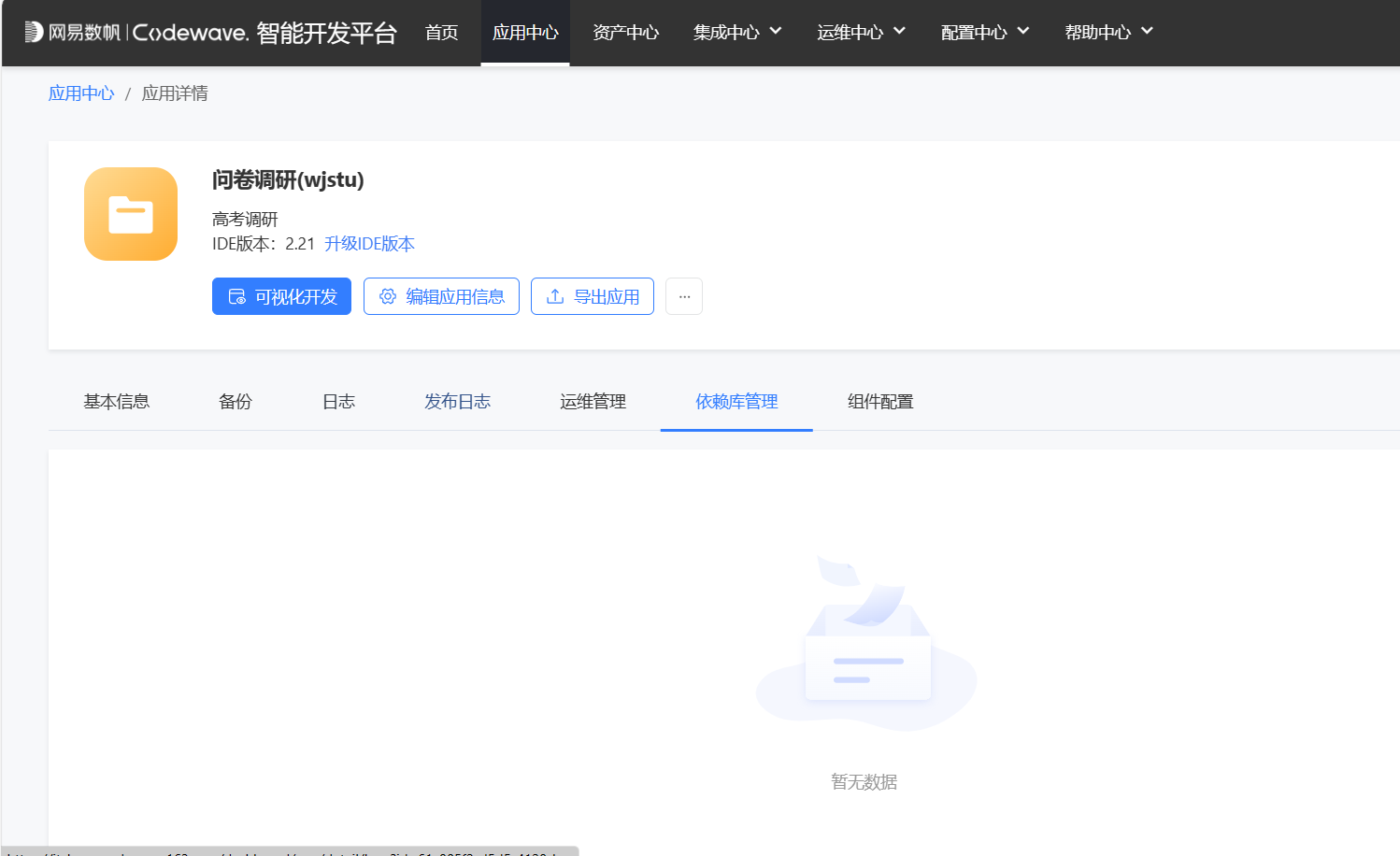Expand the 配置中心 dropdown menu
Viewport: 1400px width, 856px height.
[985, 33]
